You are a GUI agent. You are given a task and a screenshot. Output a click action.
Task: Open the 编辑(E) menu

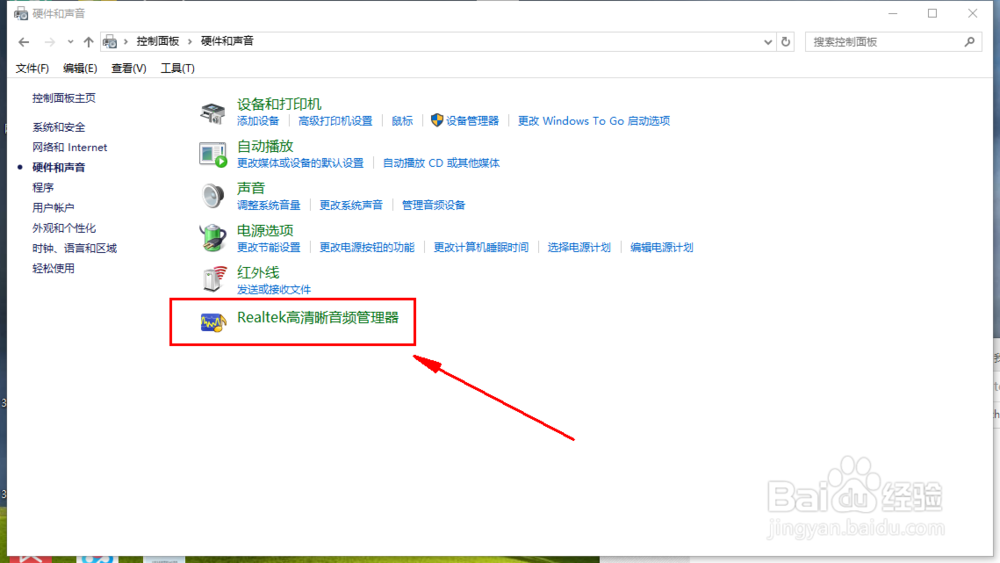click(80, 68)
